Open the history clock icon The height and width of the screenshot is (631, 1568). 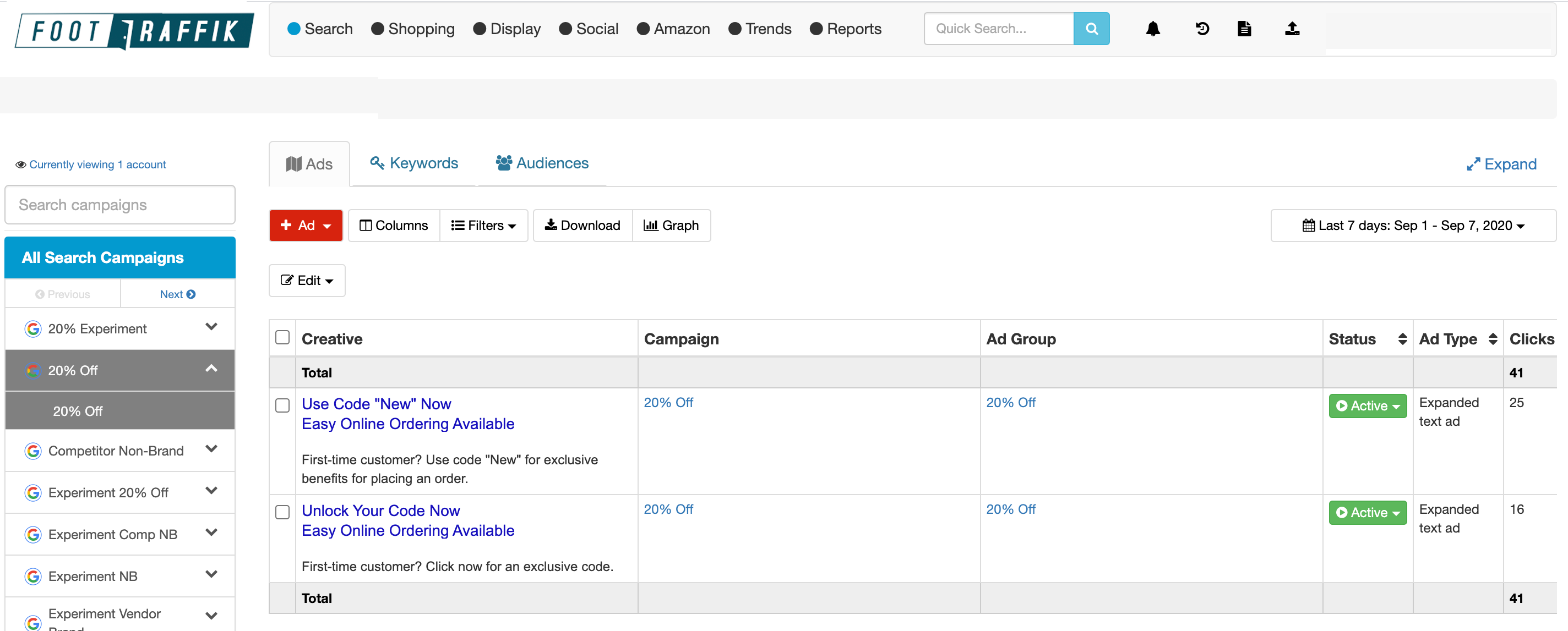(1201, 29)
